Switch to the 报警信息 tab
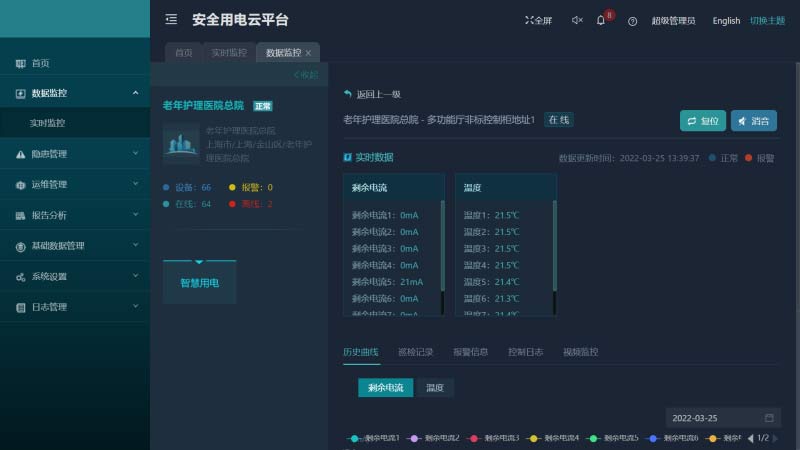Viewport: 800px width, 450px height. click(470, 352)
